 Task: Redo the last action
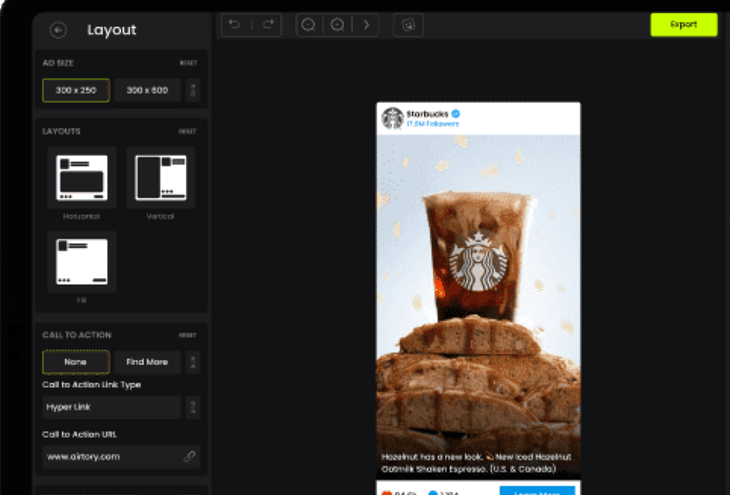click(268, 24)
